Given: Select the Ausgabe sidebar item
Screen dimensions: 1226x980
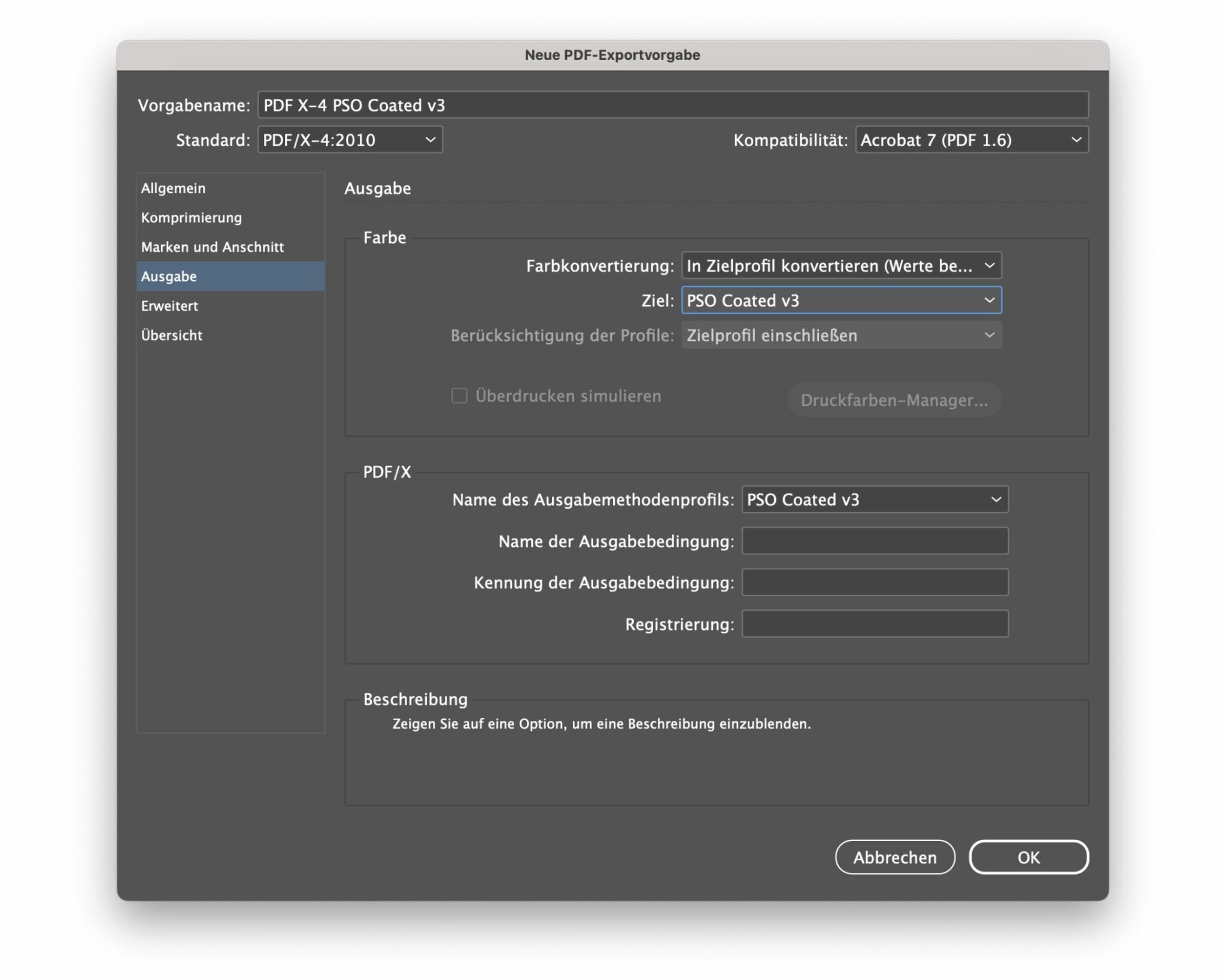Looking at the screenshot, I should pos(230,276).
